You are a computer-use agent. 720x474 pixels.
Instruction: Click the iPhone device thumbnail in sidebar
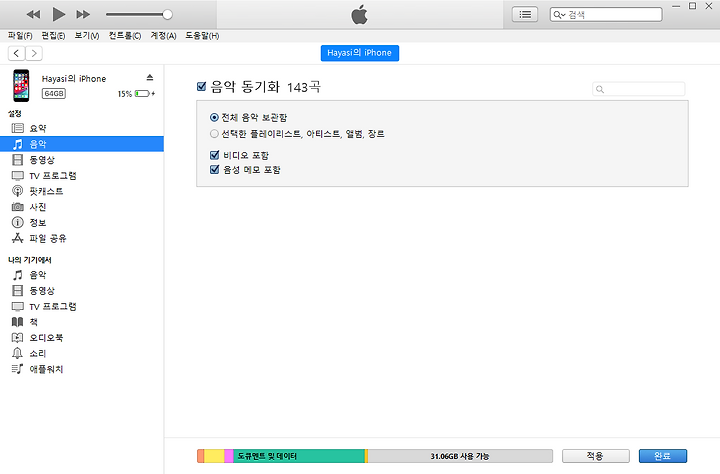21,85
